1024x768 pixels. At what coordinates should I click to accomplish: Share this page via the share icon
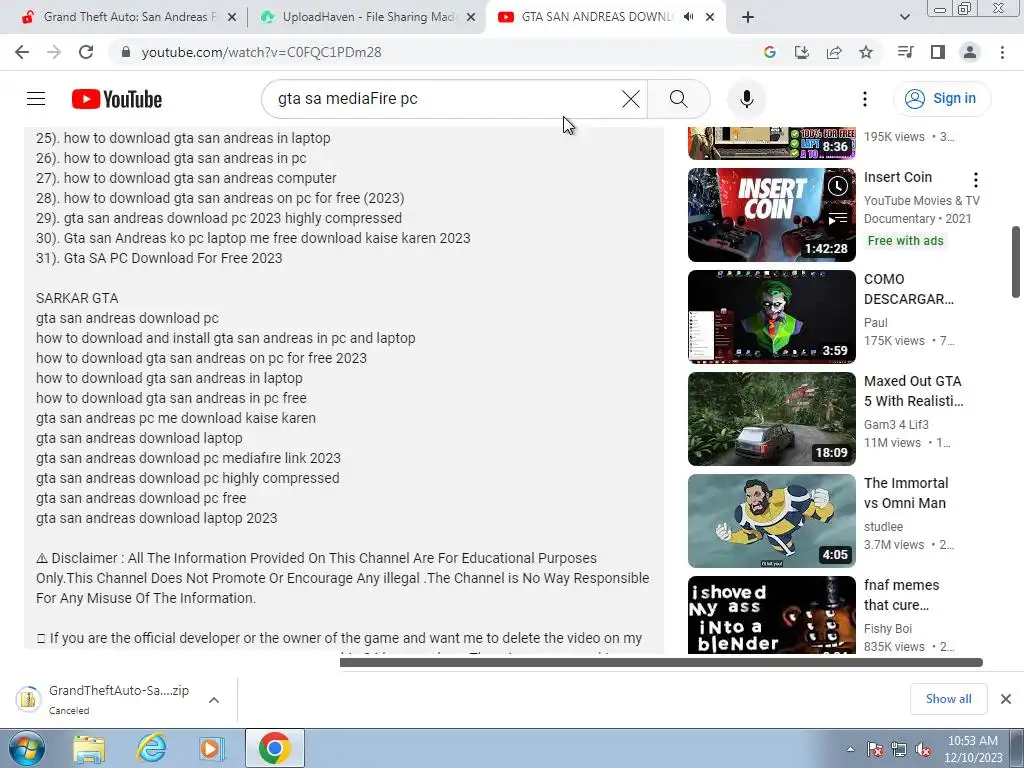tap(834, 52)
